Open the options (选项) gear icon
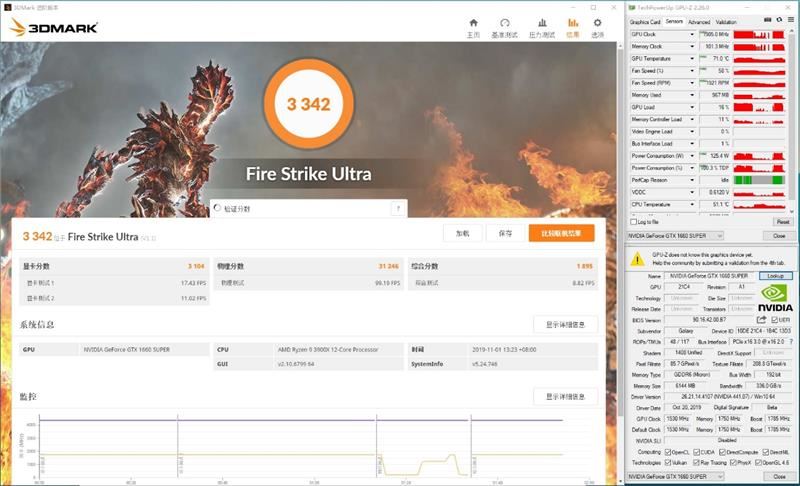The image size is (800, 486). click(x=597, y=23)
